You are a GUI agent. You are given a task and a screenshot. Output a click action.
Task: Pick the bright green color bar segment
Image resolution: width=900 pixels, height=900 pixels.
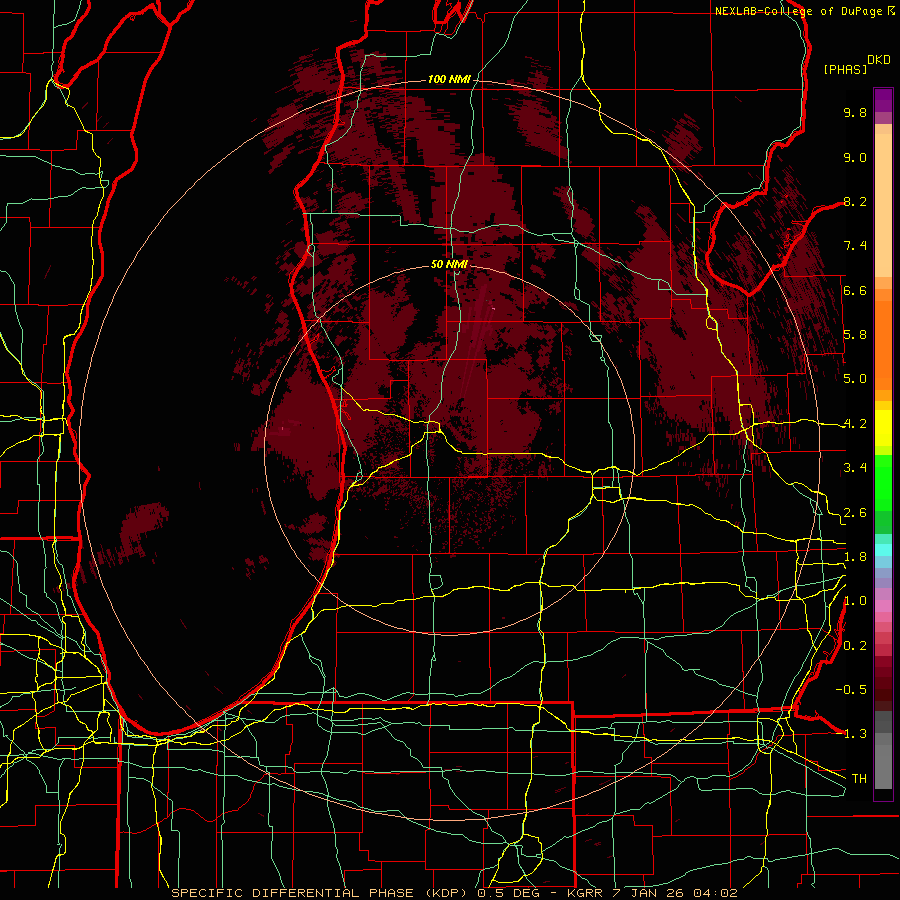(x=883, y=484)
